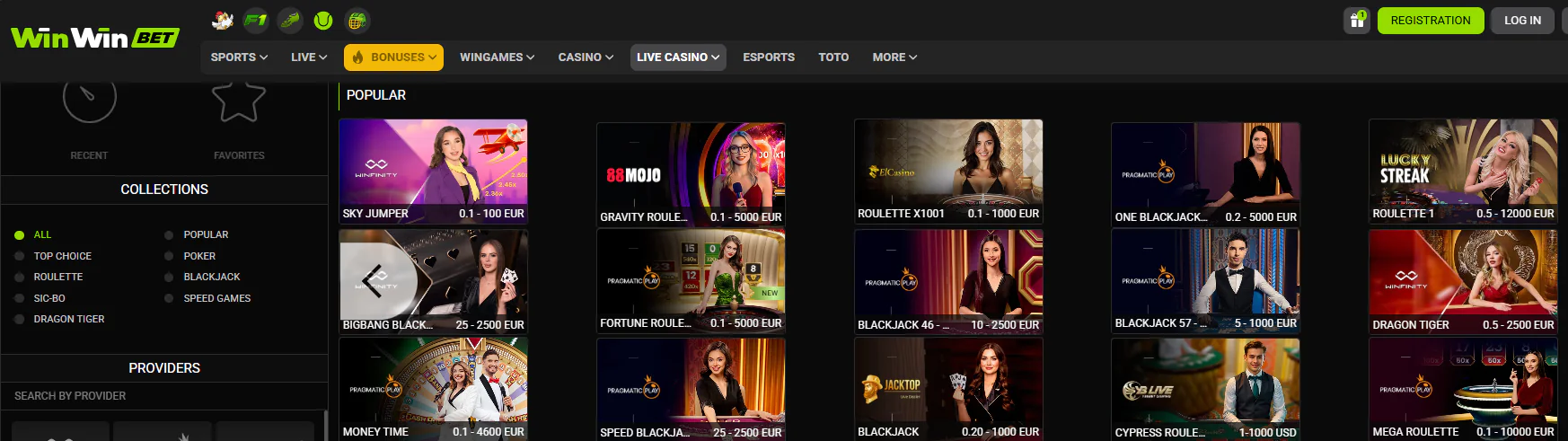Open the Sky Jumper game
Screen dimensions: 1568x441
(433, 172)
